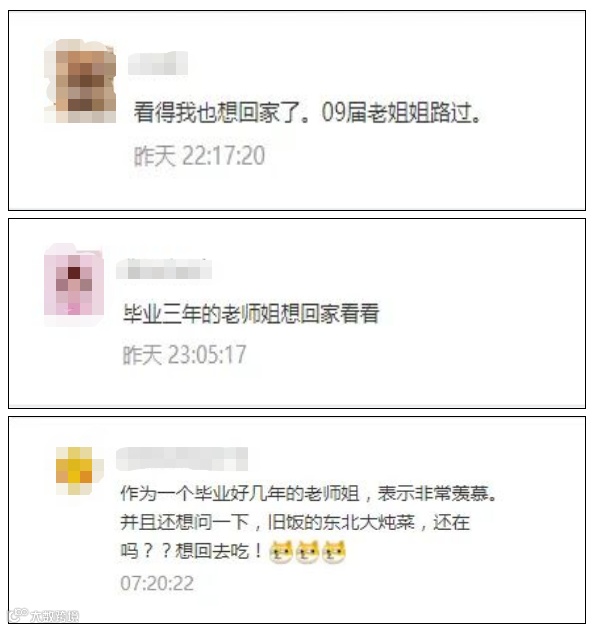The image size is (595, 629).
Task: Click the watermark account name beside the Weibo logo
Action: tap(55, 616)
